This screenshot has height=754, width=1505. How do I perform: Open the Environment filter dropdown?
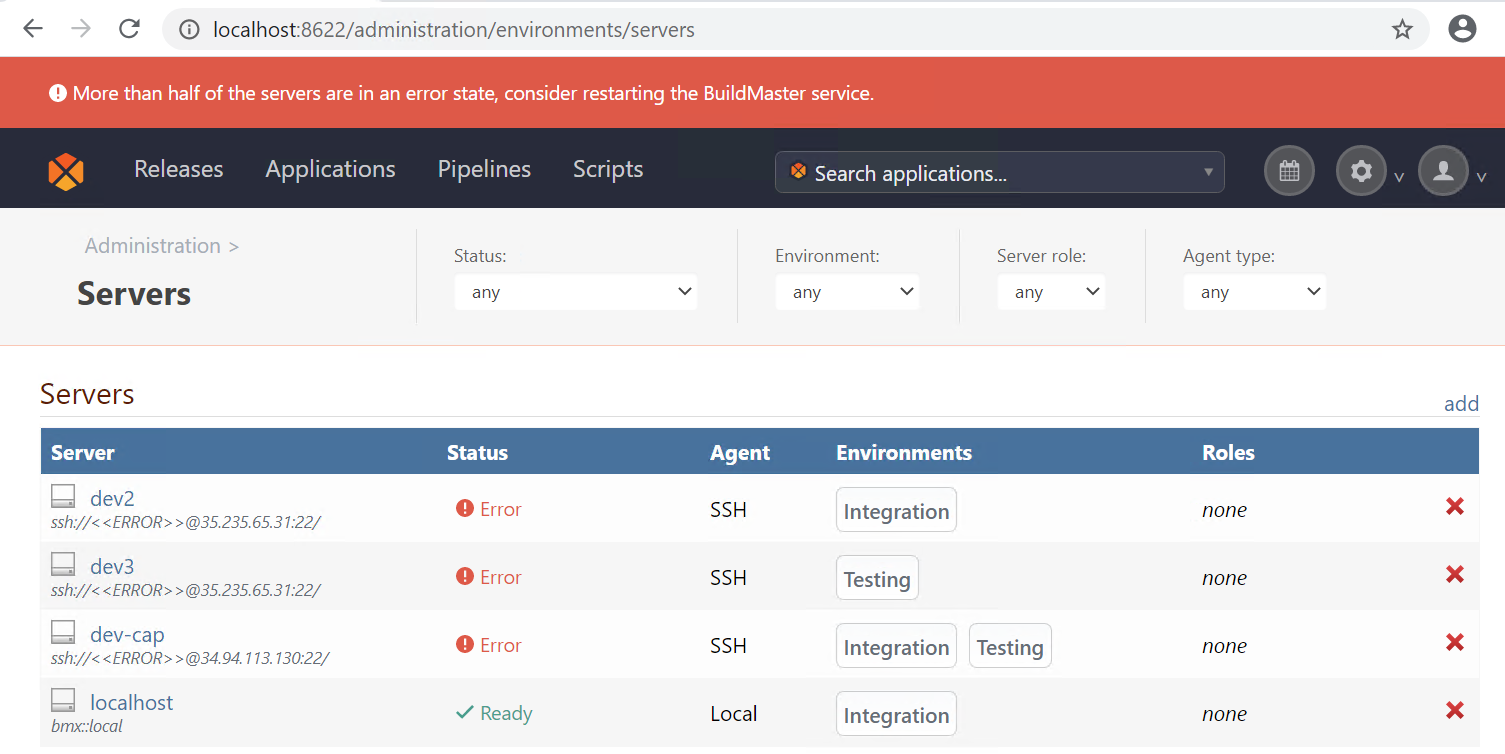click(847, 292)
